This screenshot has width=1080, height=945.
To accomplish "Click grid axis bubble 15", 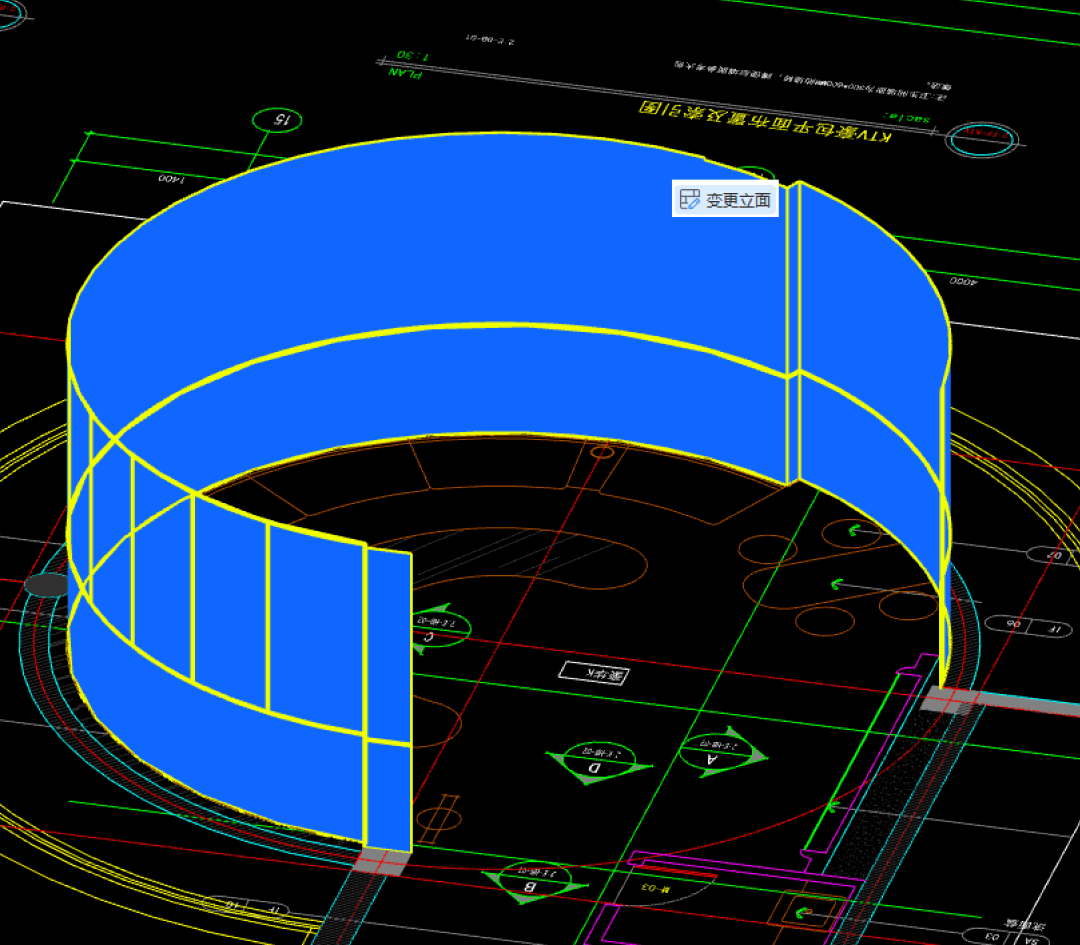I will click(282, 120).
